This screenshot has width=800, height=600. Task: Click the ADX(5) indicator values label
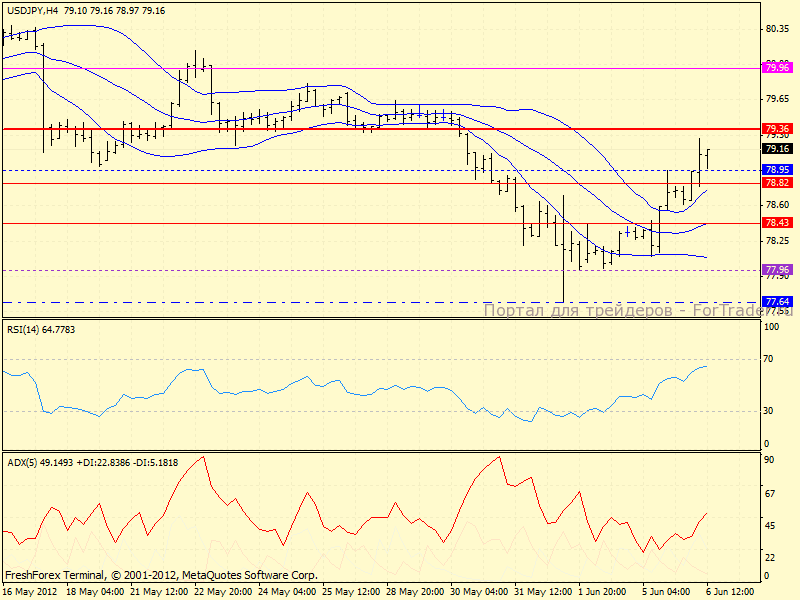pos(92,463)
